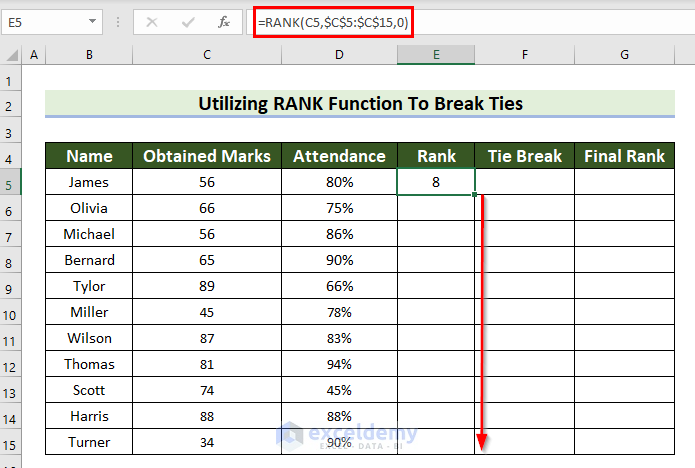
Task: Select cell with Olivia's name
Action: 89,208
